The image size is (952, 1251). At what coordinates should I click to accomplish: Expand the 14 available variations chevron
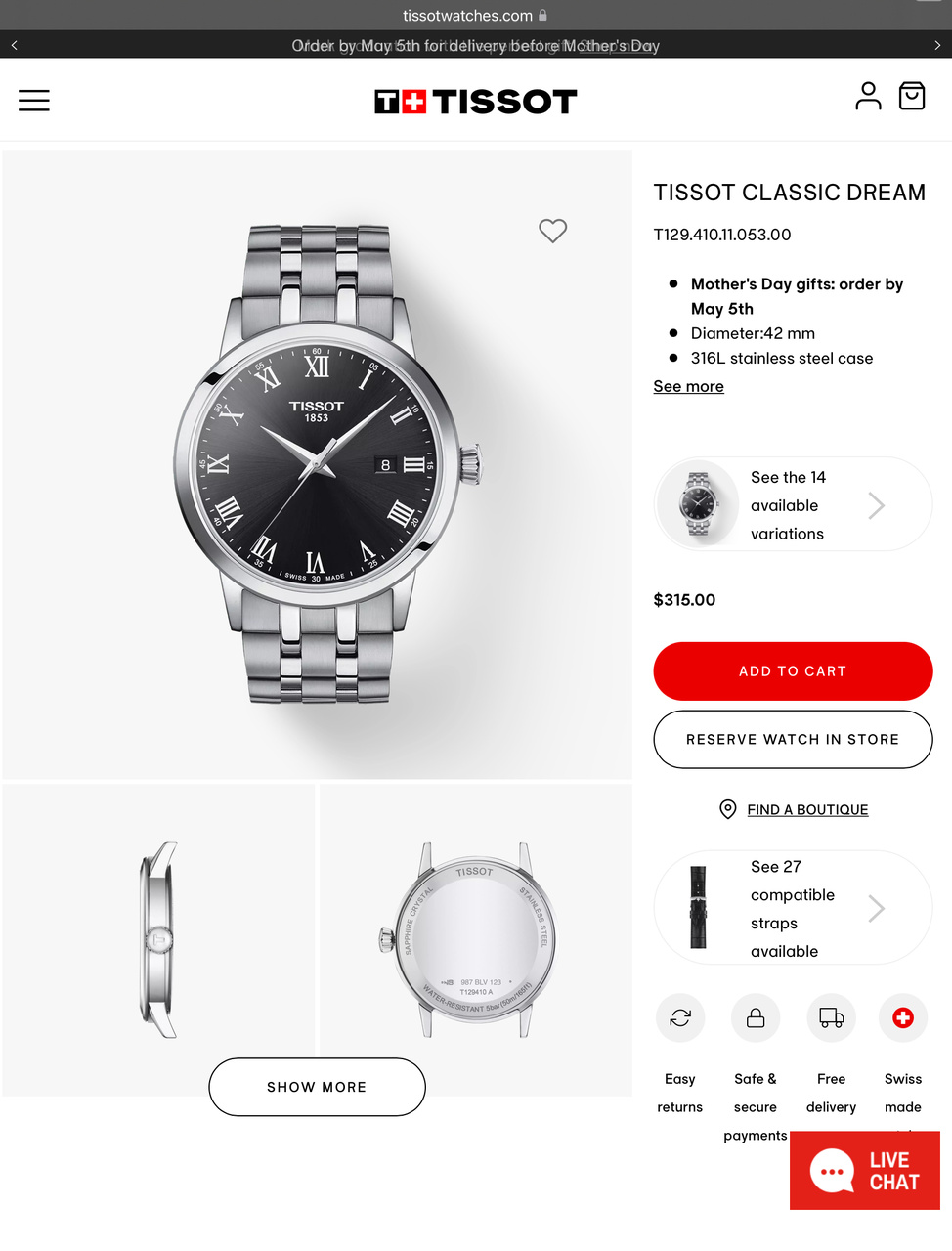877,505
